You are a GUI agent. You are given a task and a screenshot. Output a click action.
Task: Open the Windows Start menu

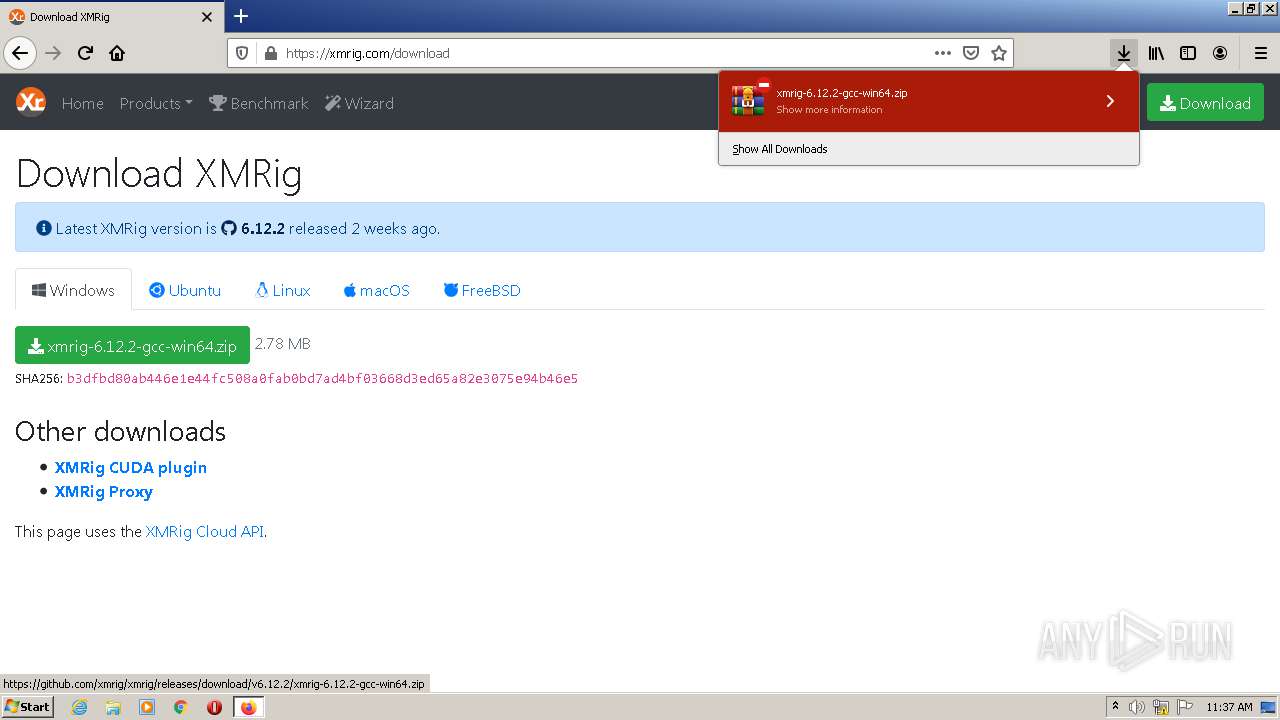(x=27, y=707)
